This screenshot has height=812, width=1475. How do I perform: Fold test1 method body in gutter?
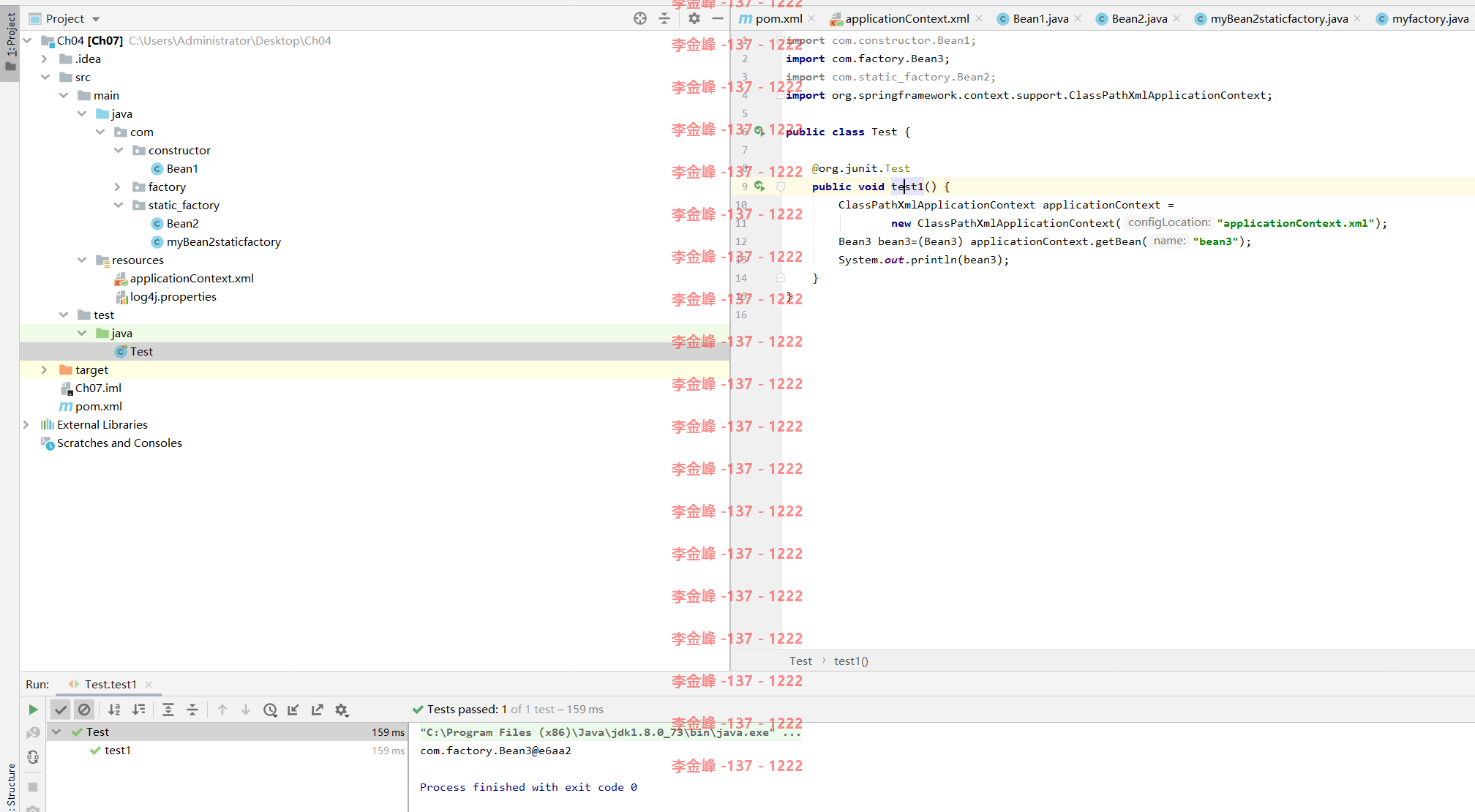781,187
